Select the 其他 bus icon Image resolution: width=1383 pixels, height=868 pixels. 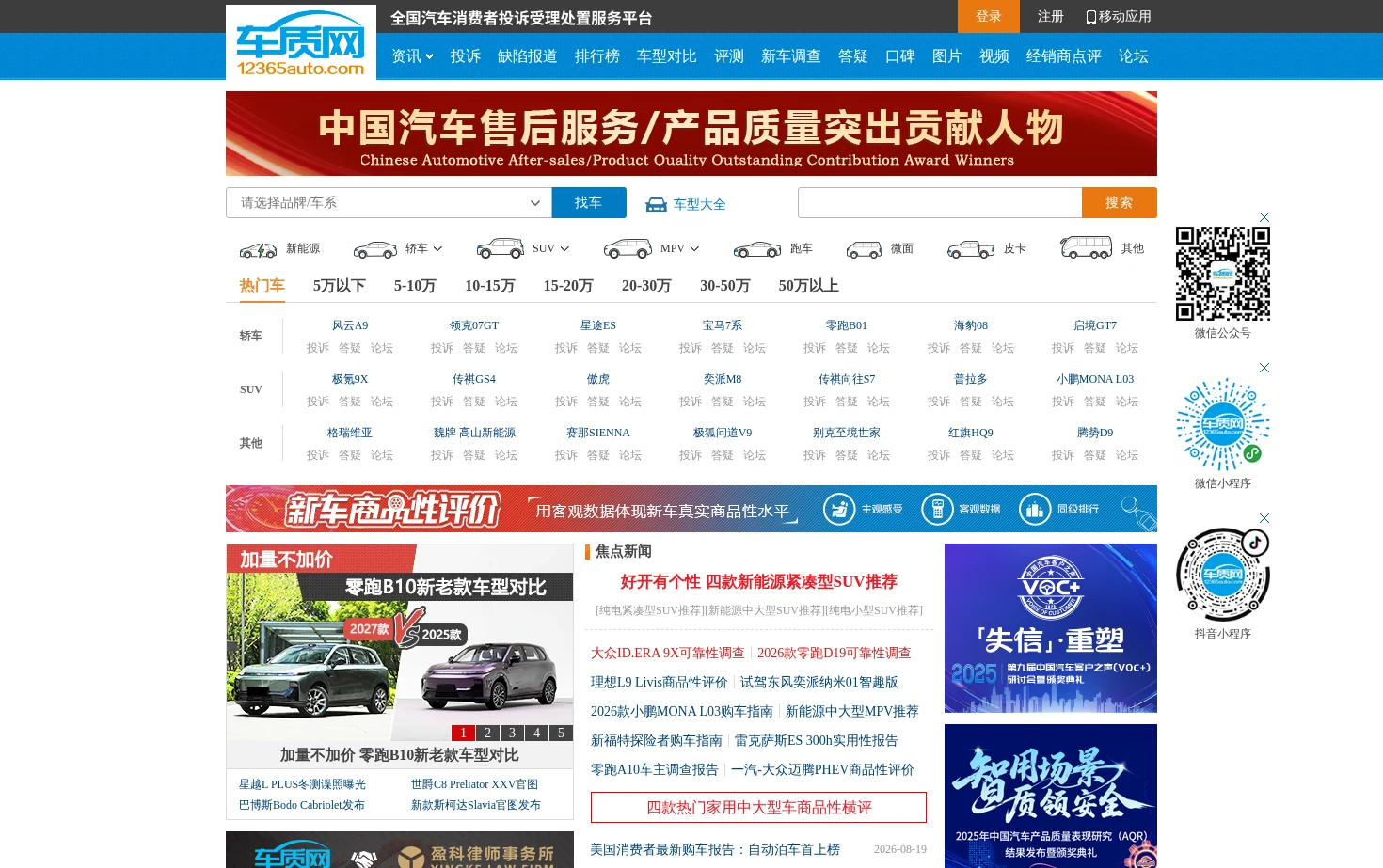tap(1086, 247)
